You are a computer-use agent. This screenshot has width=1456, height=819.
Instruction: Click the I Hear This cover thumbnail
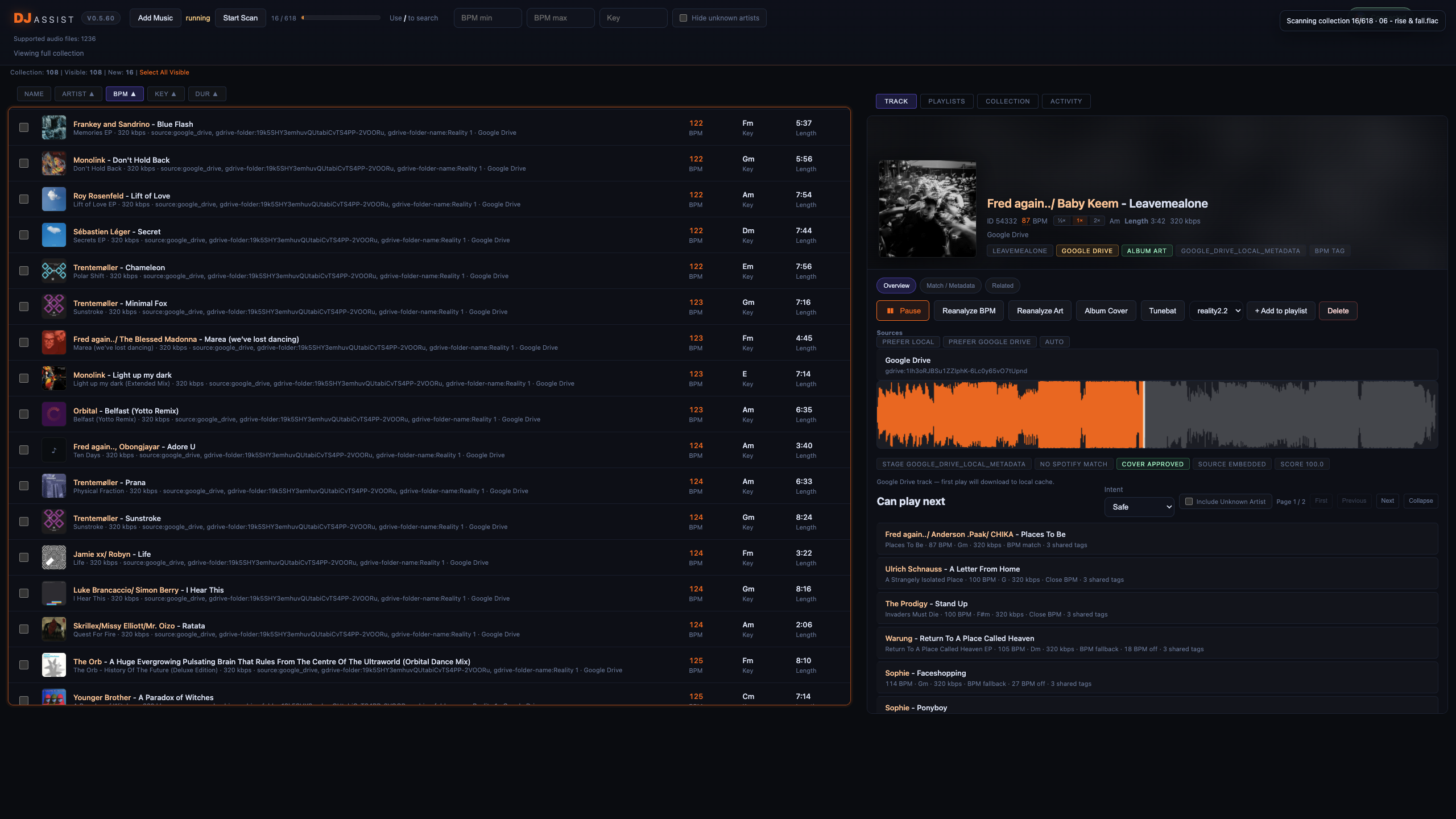(x=54, y=593)
